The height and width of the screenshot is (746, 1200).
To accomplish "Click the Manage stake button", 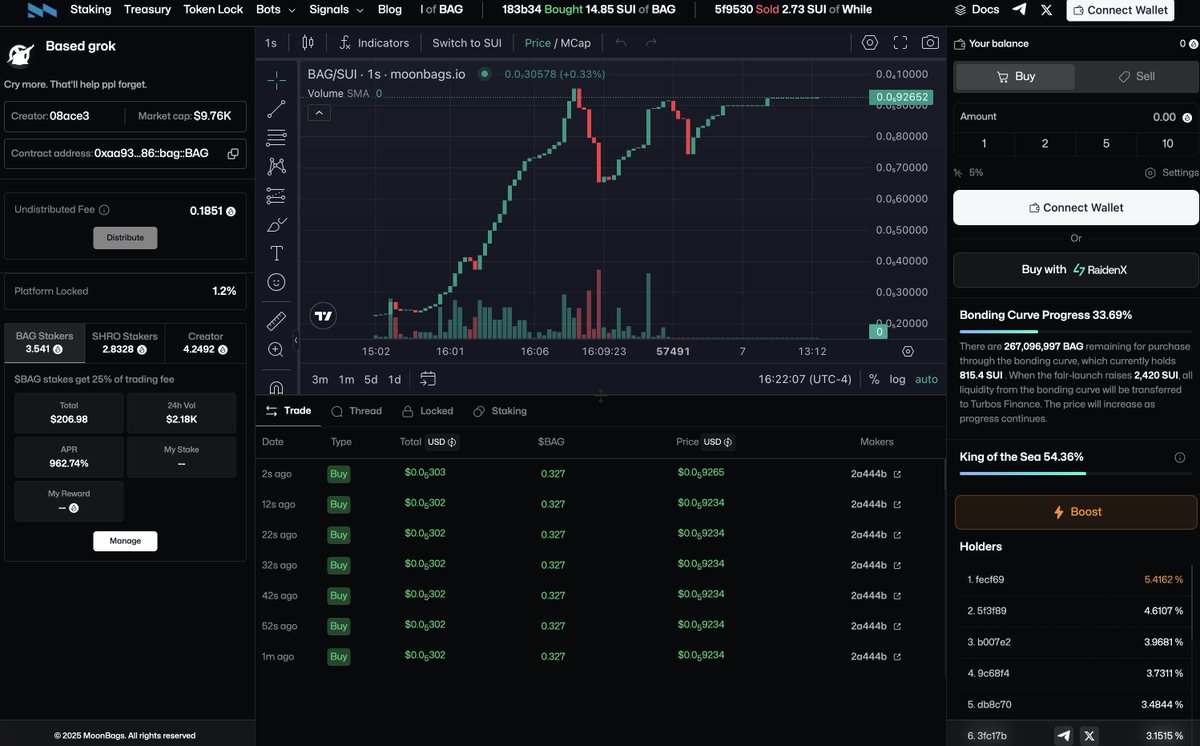I will tap(125, 541).
